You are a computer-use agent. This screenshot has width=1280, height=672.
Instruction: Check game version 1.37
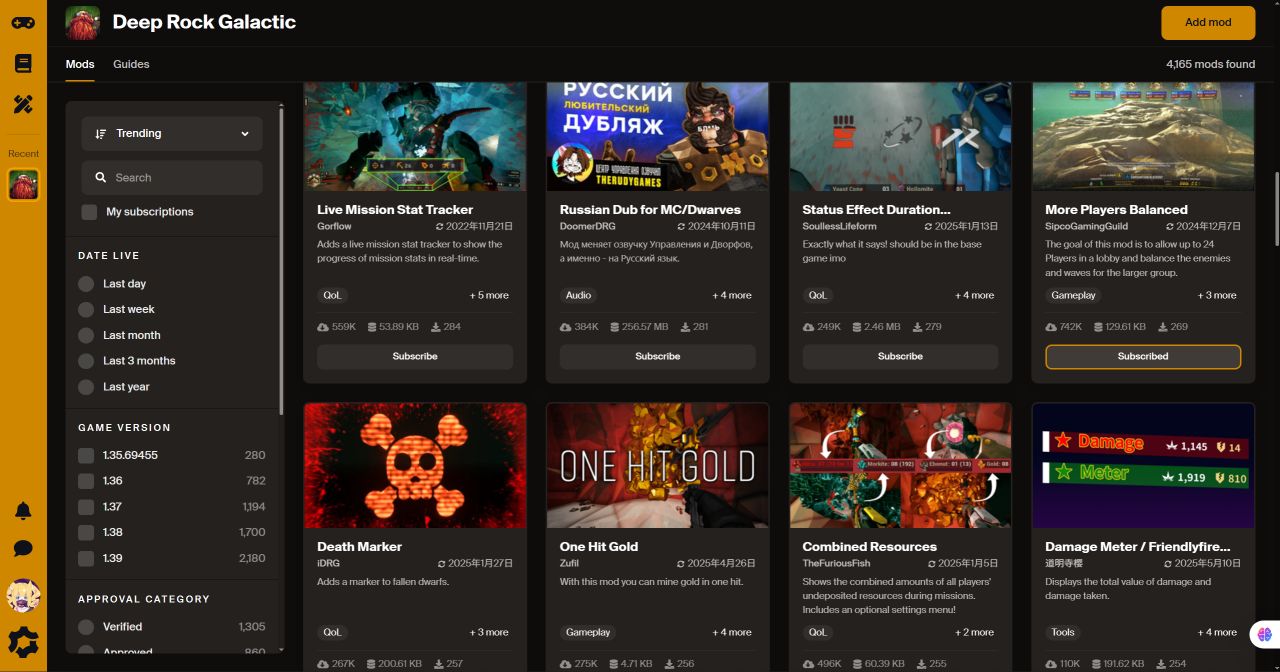click(x=86, y=507)
